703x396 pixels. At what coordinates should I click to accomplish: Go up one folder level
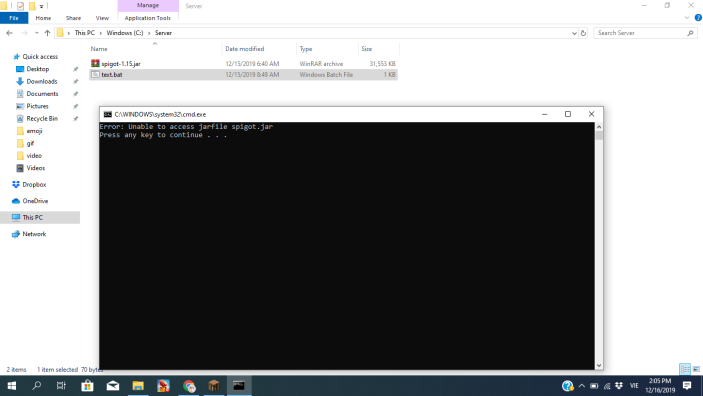click(47, 33)
